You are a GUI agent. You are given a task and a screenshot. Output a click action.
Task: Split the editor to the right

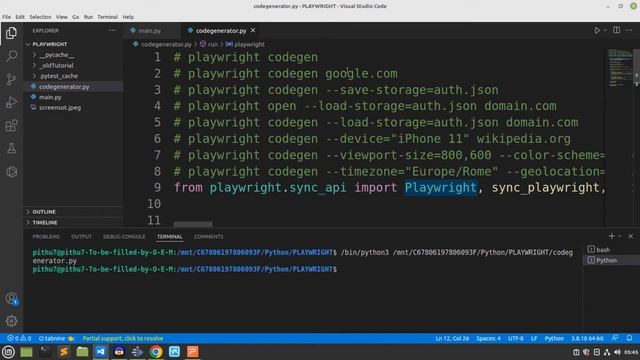tap(616, 30)
